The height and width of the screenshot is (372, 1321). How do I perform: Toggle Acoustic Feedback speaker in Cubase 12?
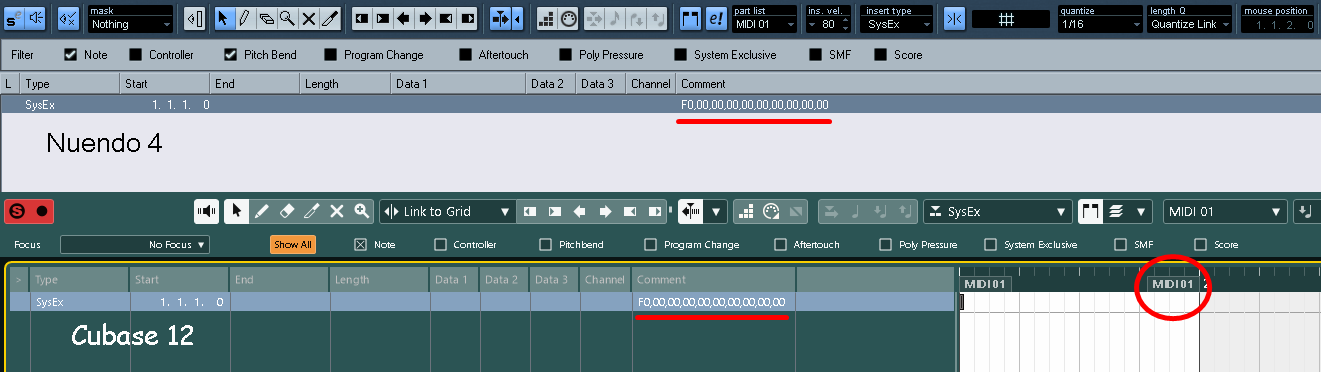click(x=207, y=211)
